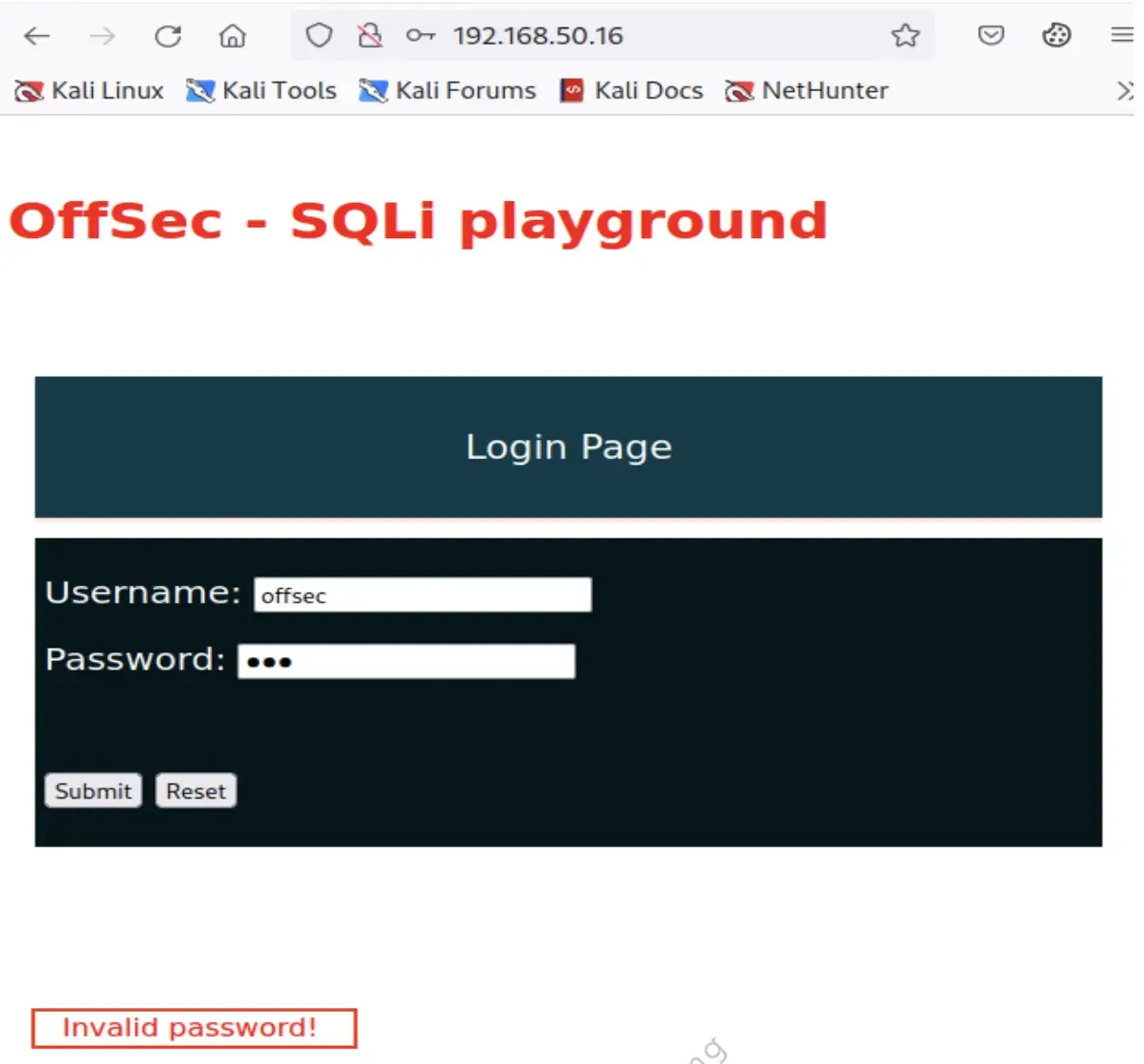Open the Kali Tools bookmark

click(262, 90)
